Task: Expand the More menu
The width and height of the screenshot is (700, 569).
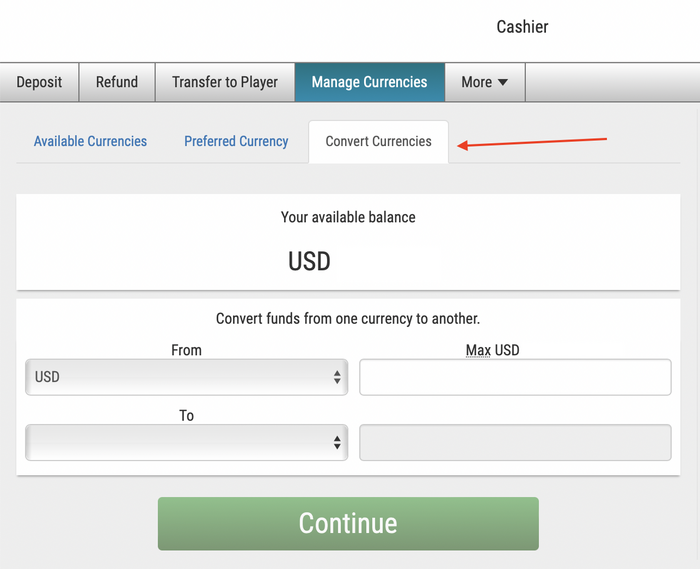Action: [484, 82]
